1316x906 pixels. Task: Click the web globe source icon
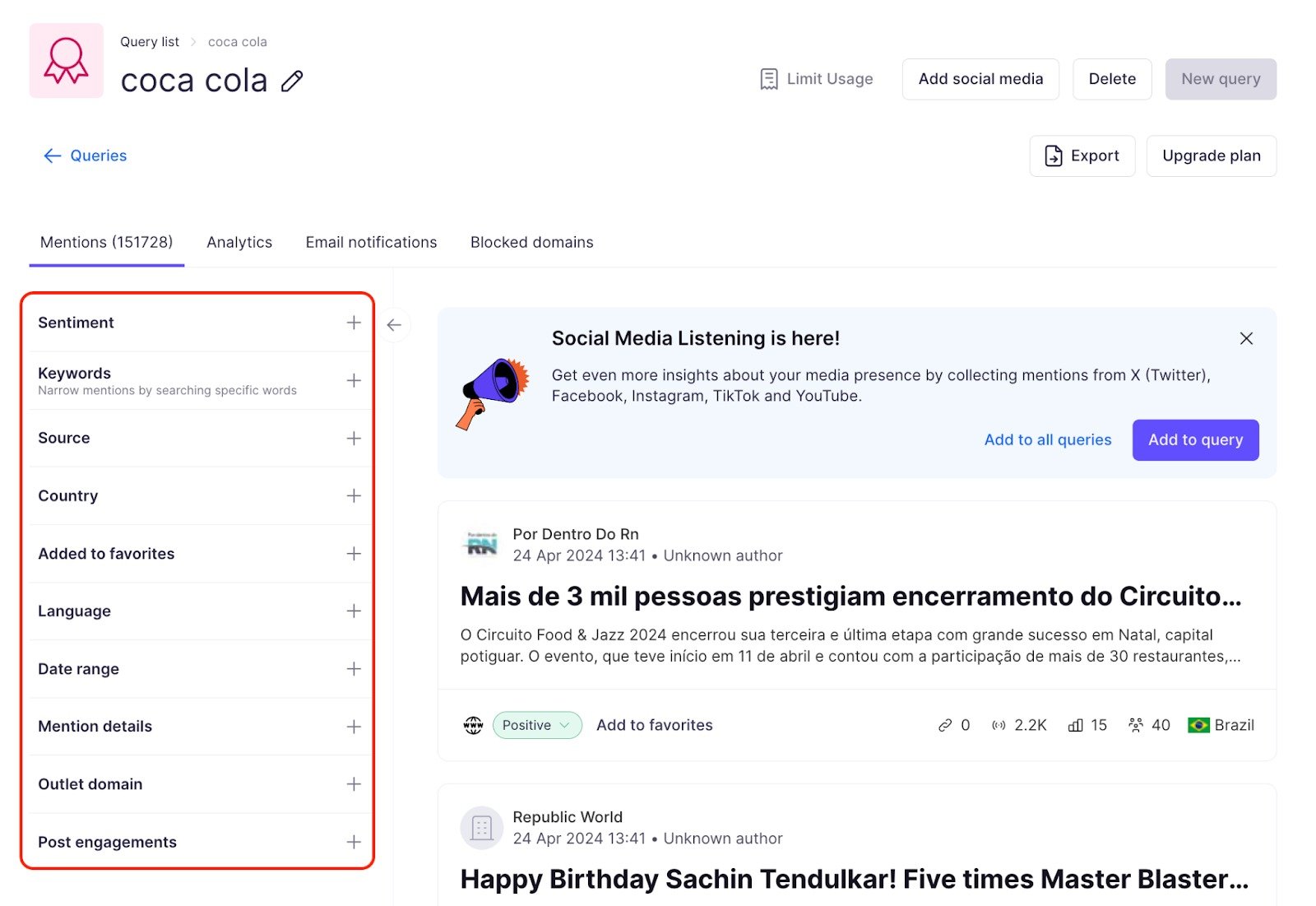tap(473, 725)
